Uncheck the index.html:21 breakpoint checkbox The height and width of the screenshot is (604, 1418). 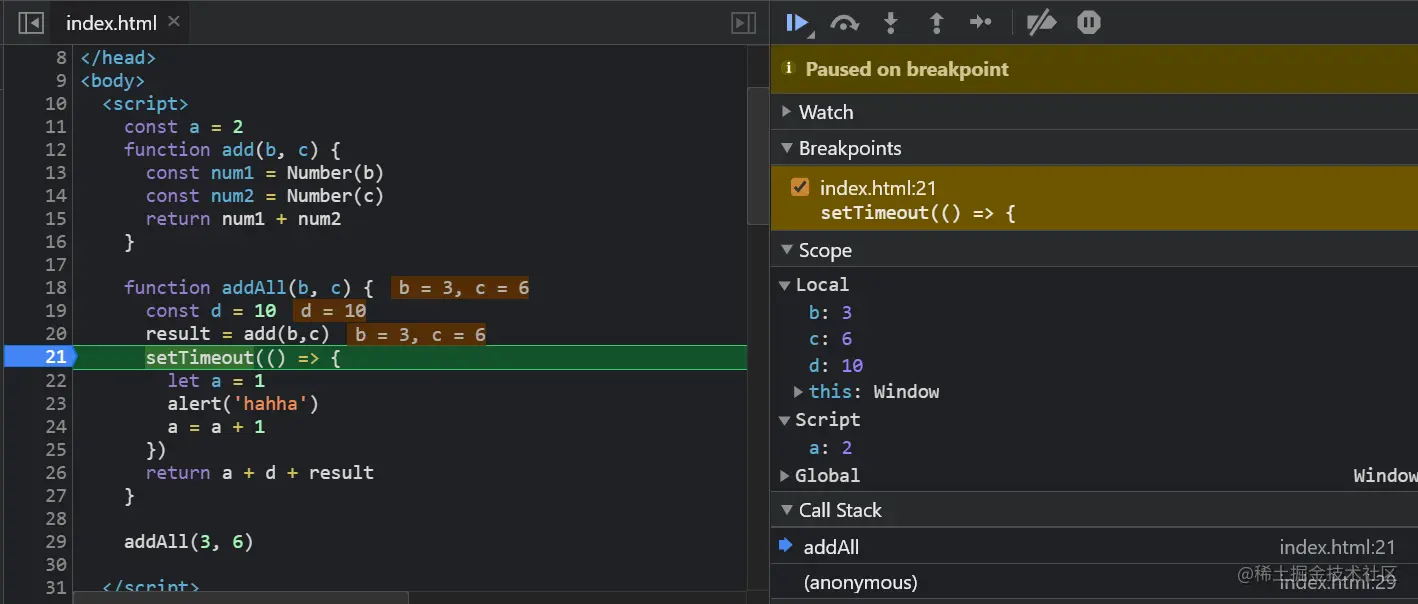(x=800, y=187)
